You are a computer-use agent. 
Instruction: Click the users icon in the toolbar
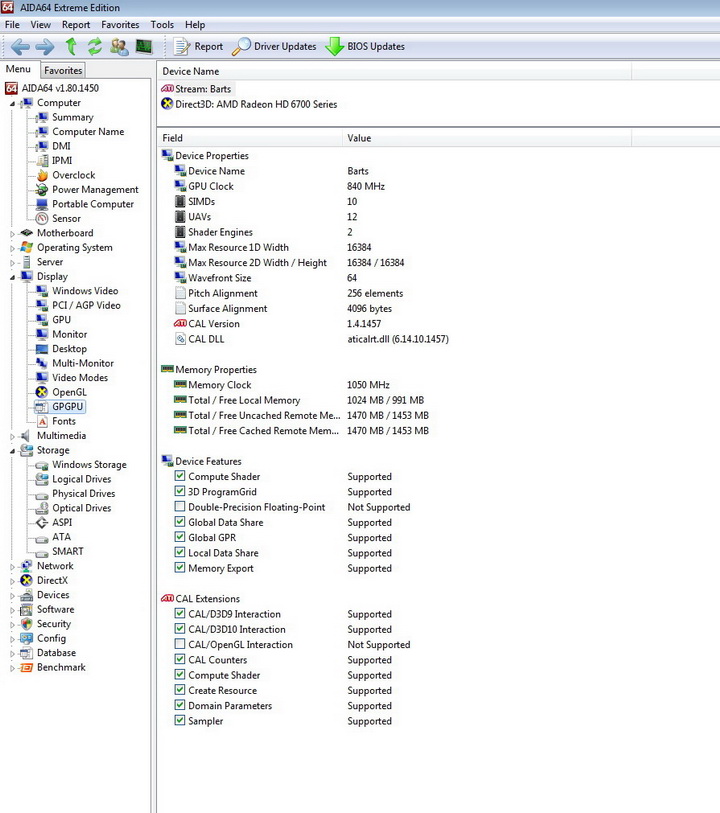pos(119,47)
